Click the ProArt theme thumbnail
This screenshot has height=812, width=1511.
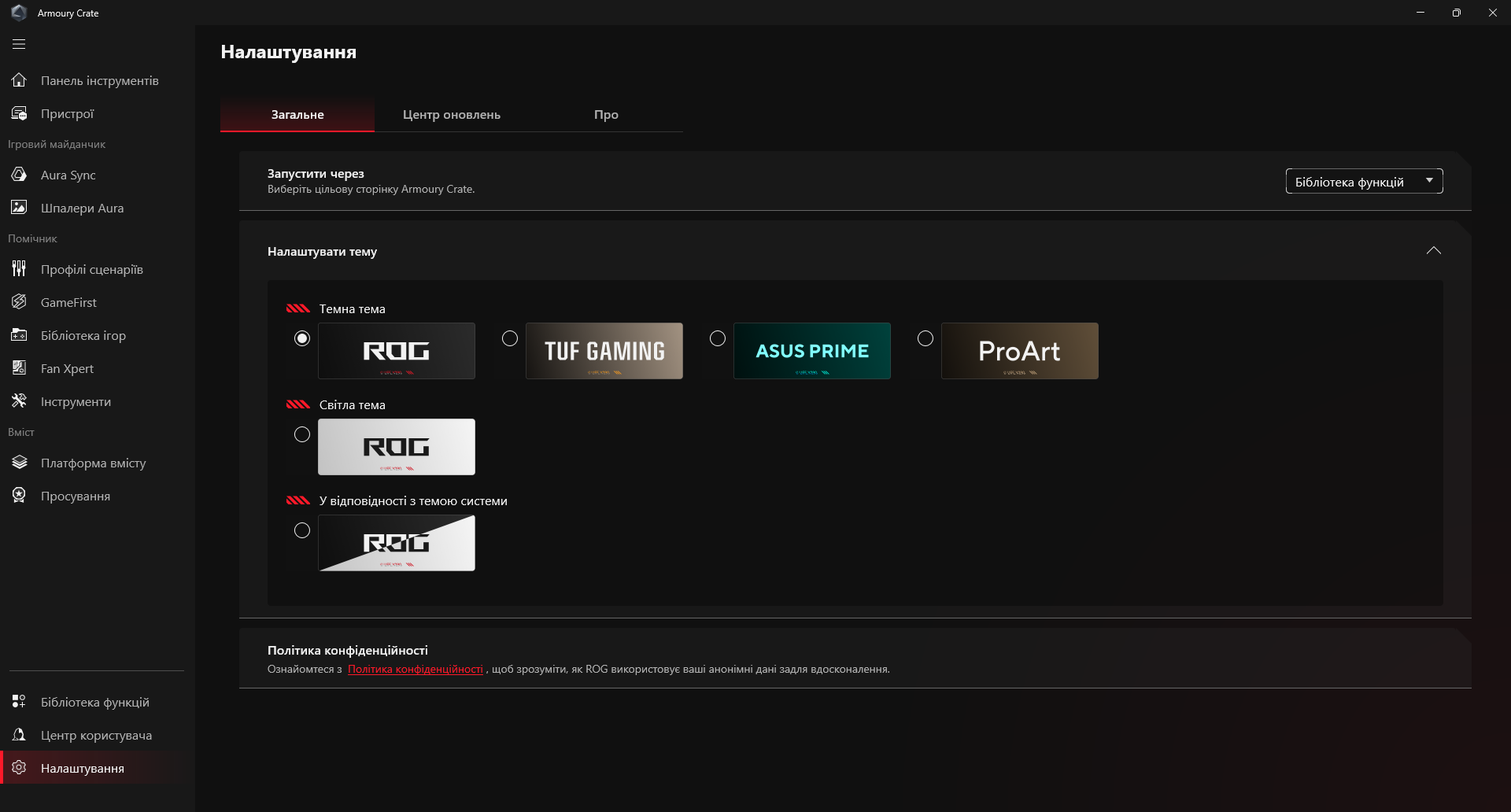pyautogui.click(x=1020, y=351)
